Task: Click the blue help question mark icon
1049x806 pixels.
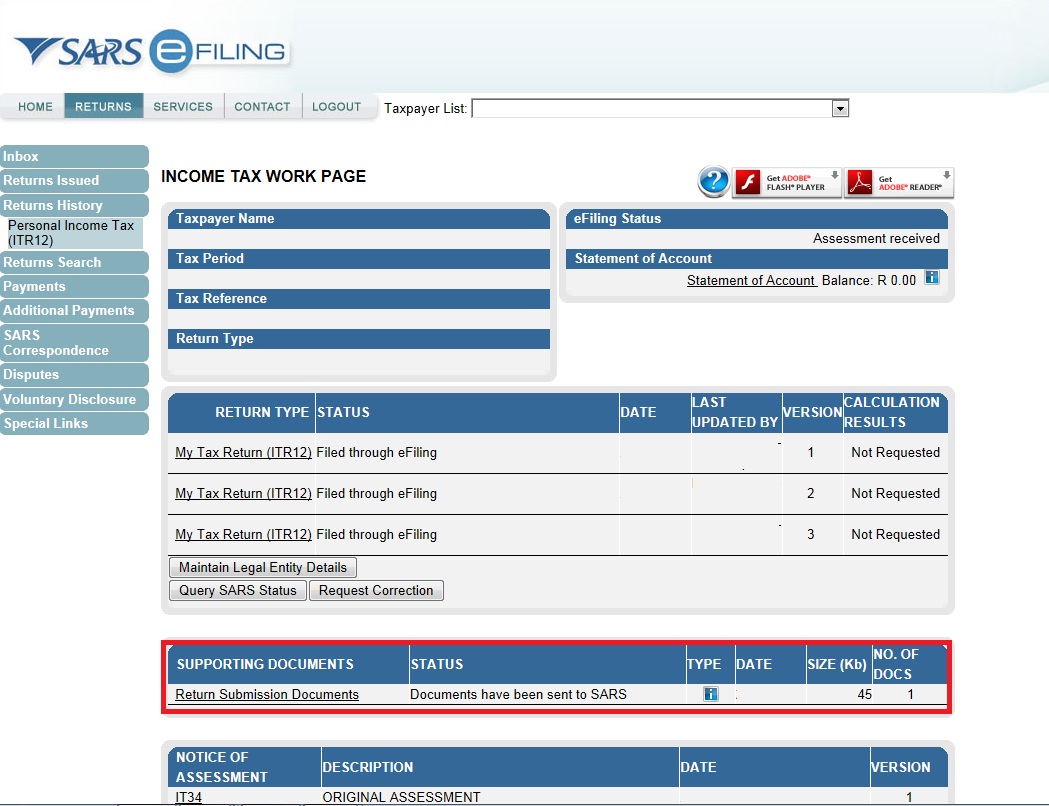Action: coord(713,182)
